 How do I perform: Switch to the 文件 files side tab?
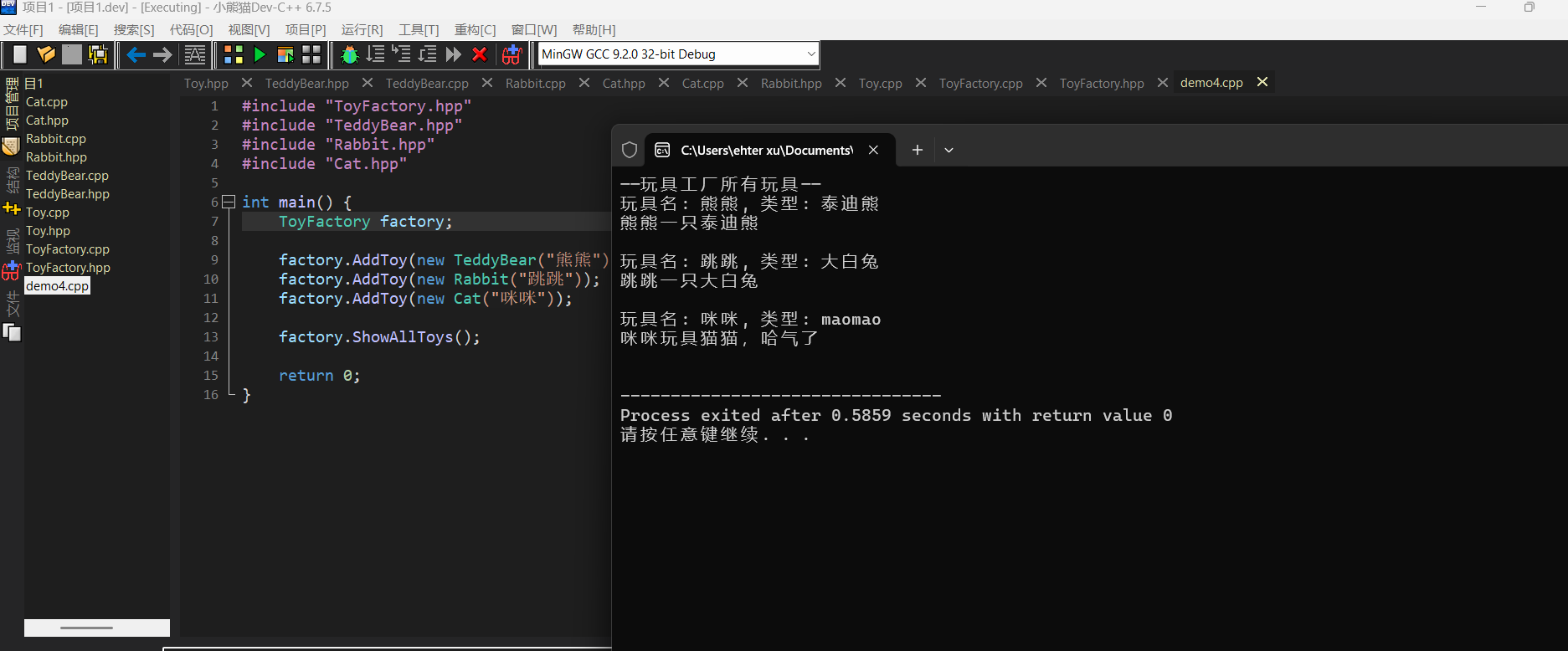pos(12,303)
